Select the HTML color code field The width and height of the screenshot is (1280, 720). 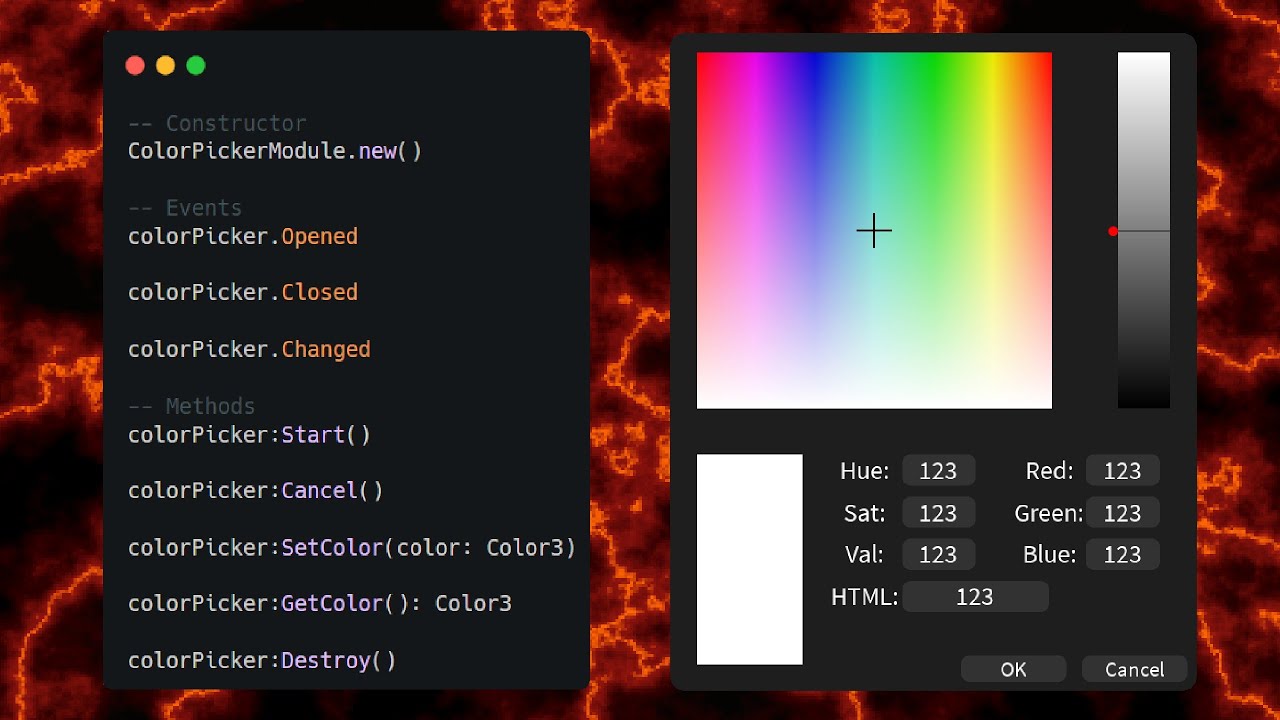click(975, 596)
